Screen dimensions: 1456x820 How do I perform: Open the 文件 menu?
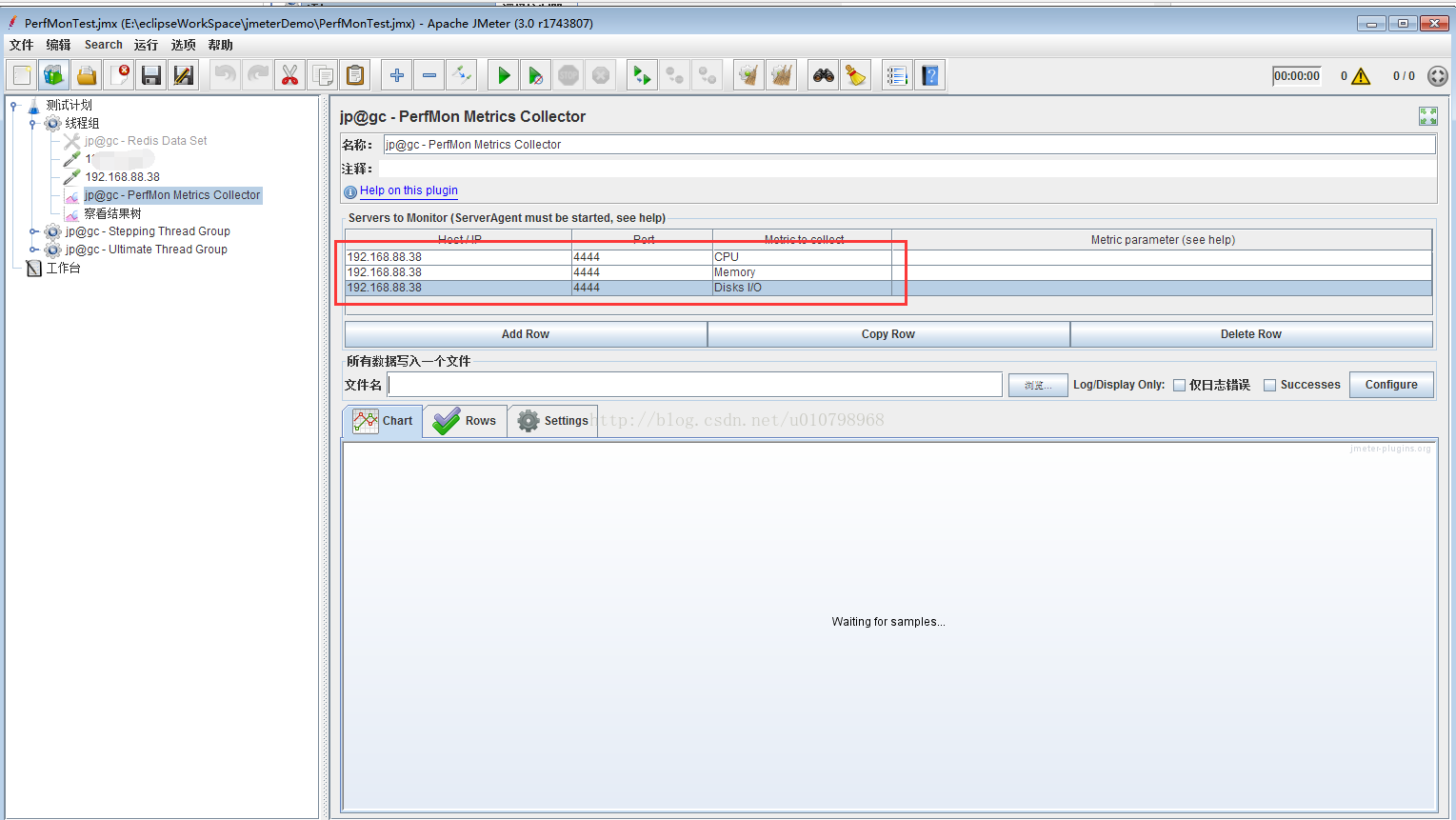[21, 45]
